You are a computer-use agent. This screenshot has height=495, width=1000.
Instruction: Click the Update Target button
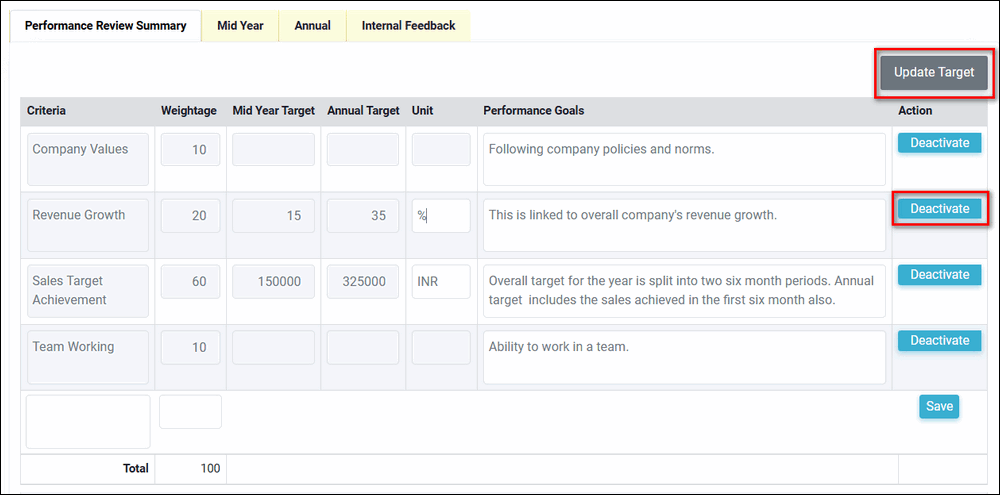point(933,73)
